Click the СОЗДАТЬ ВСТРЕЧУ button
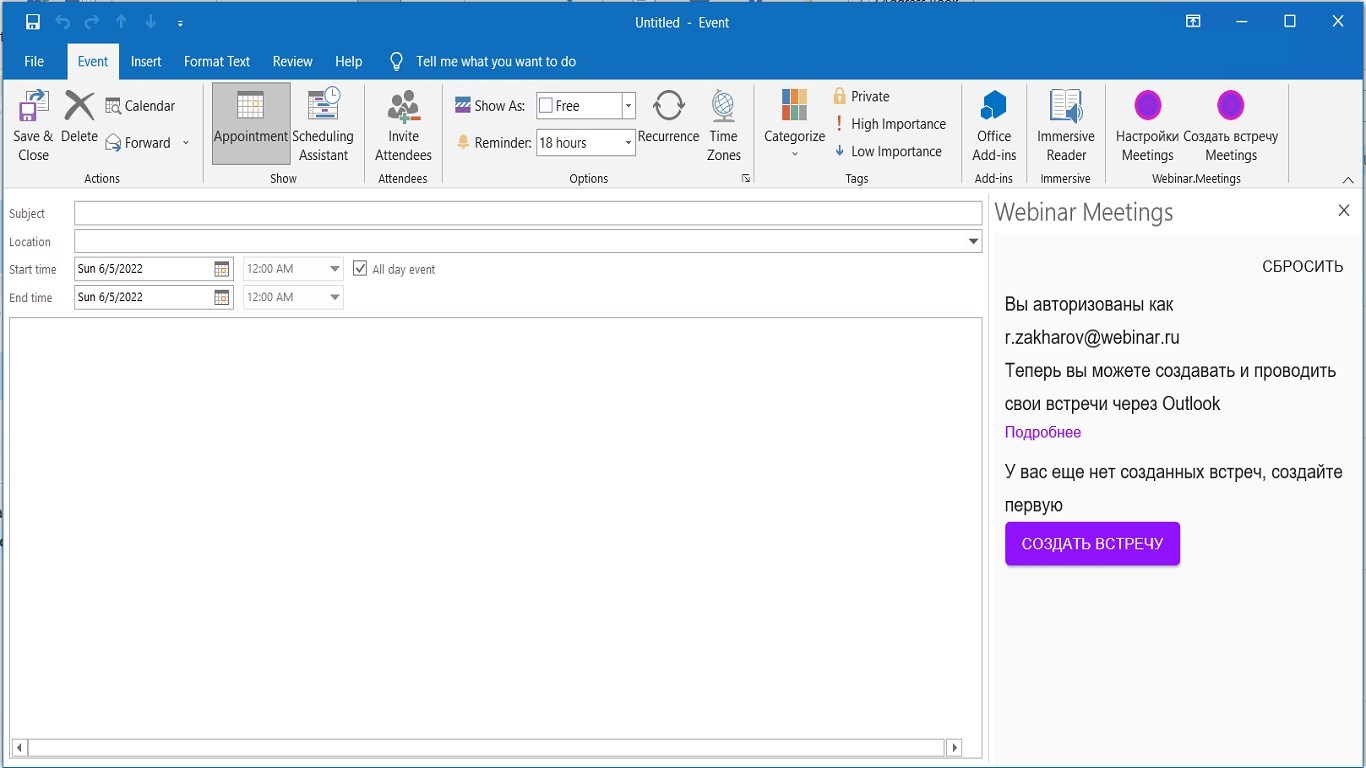Screen dimensions: 1366x768 coord(1092,544)
